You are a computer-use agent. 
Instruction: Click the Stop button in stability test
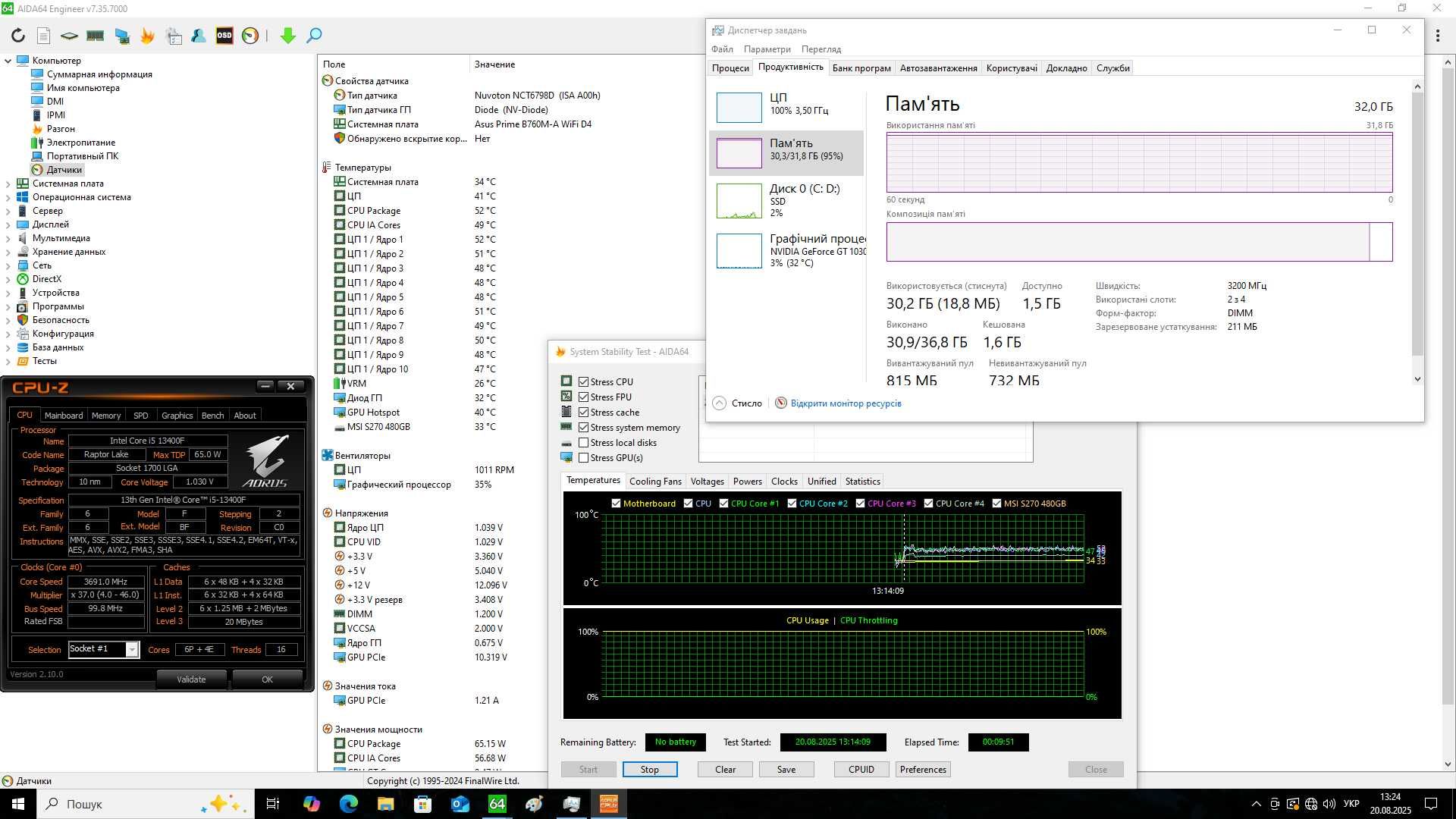tap(650, 769)
